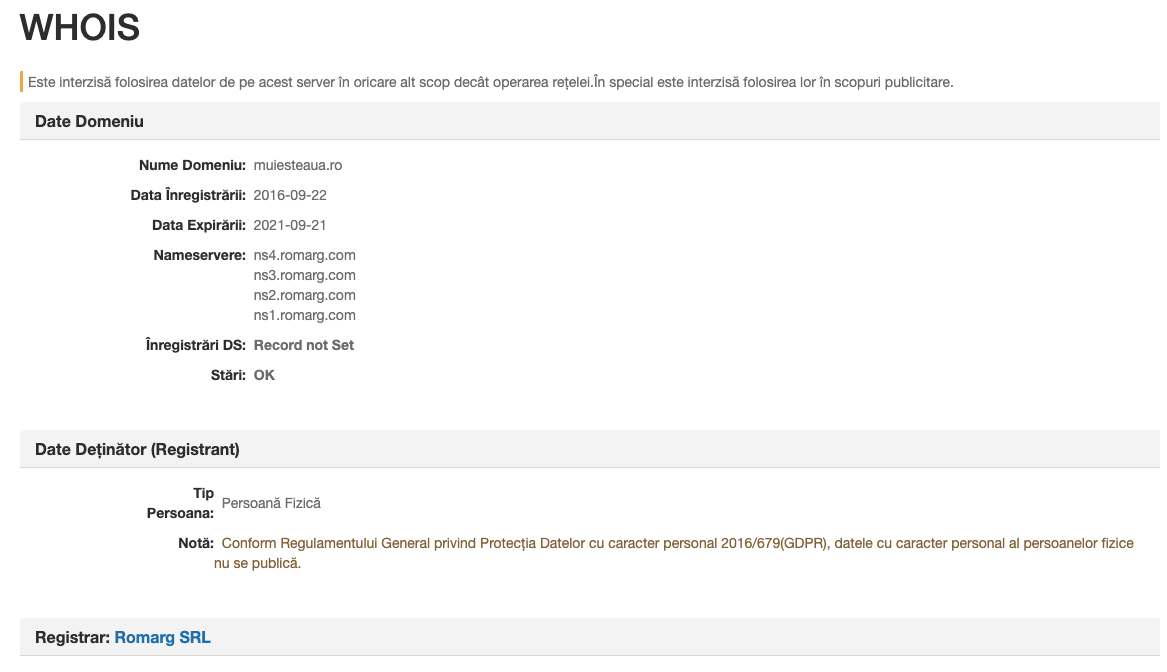The height and width of the screenshot is (672, 1167).
Task: Select the Persoană Fizică person type
Action: [x=273, y=503]
